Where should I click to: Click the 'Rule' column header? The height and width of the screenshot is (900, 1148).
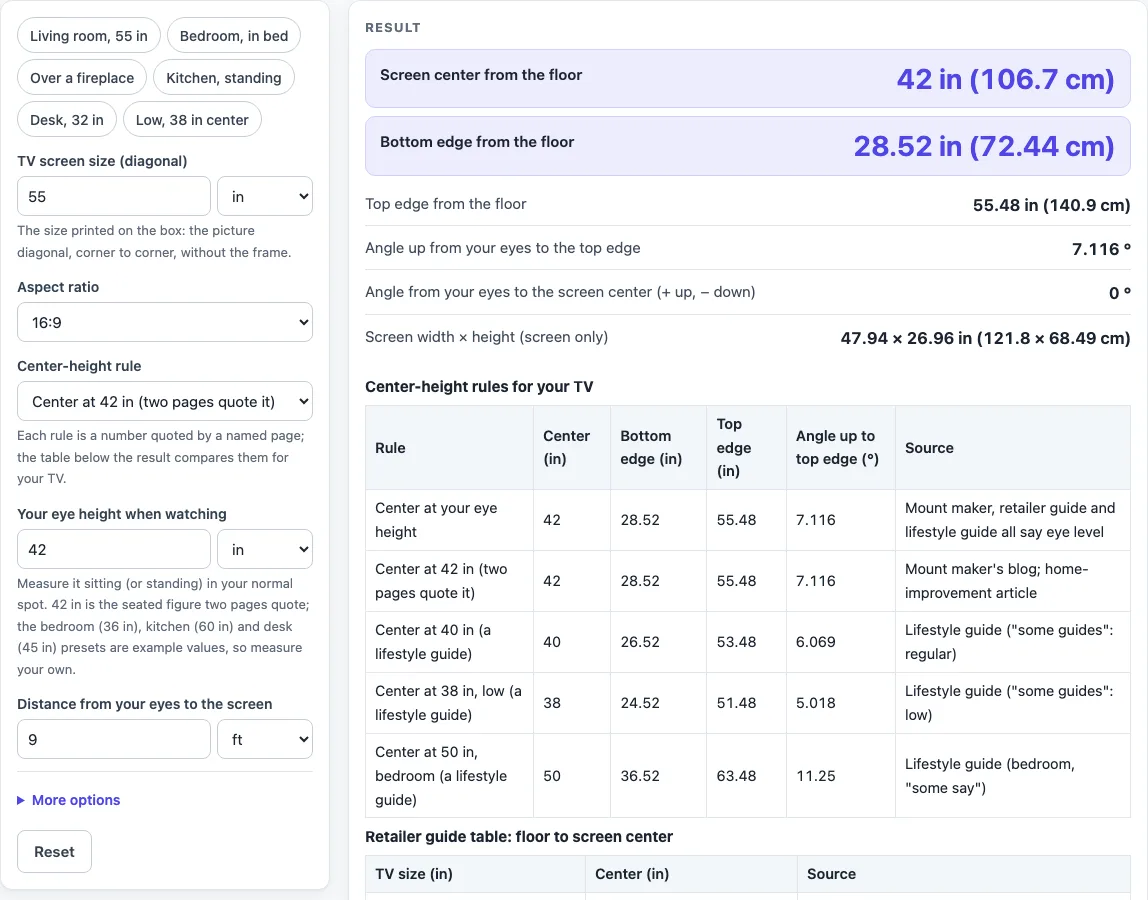pos(450,447)
